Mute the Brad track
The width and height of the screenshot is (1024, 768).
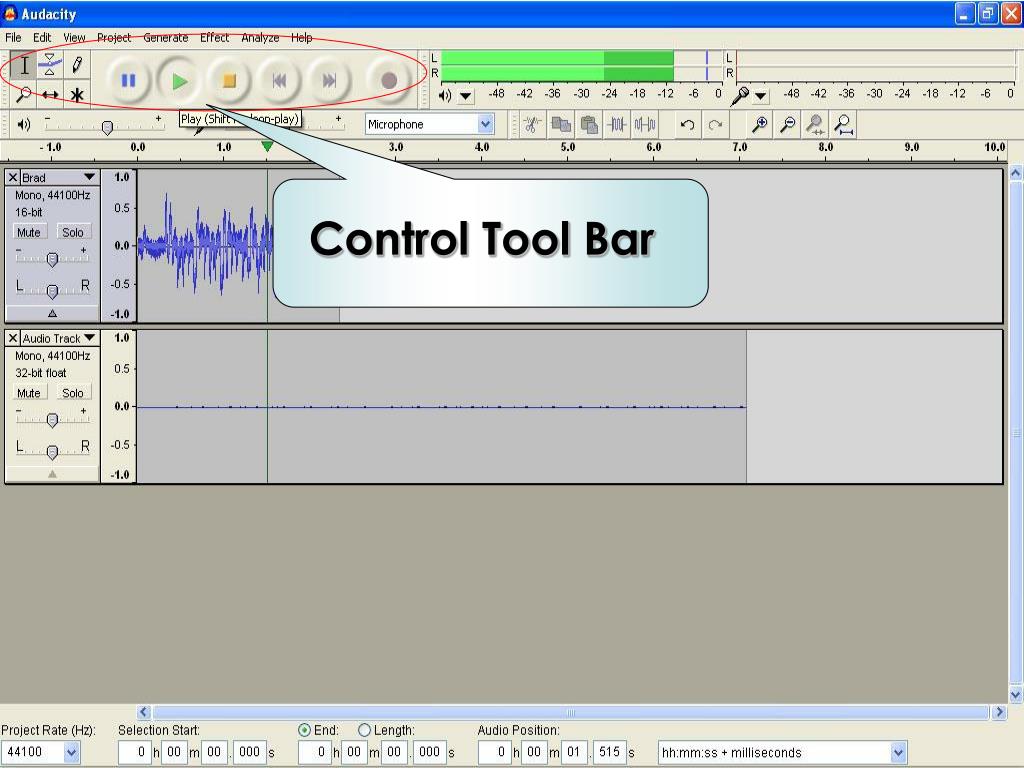(x=29, y=232)
